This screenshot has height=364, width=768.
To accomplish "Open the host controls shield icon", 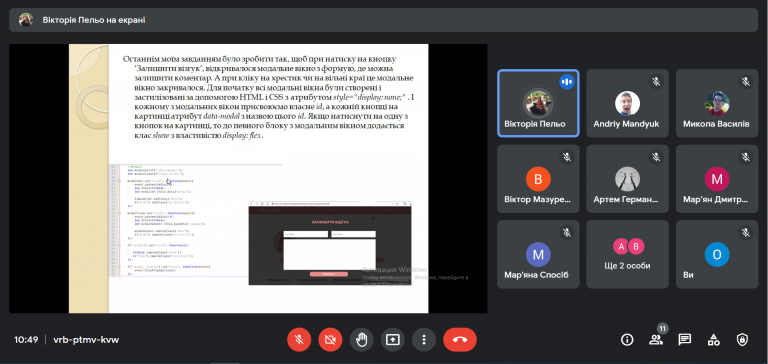I will pyautogui.click(x=743, y=340).
